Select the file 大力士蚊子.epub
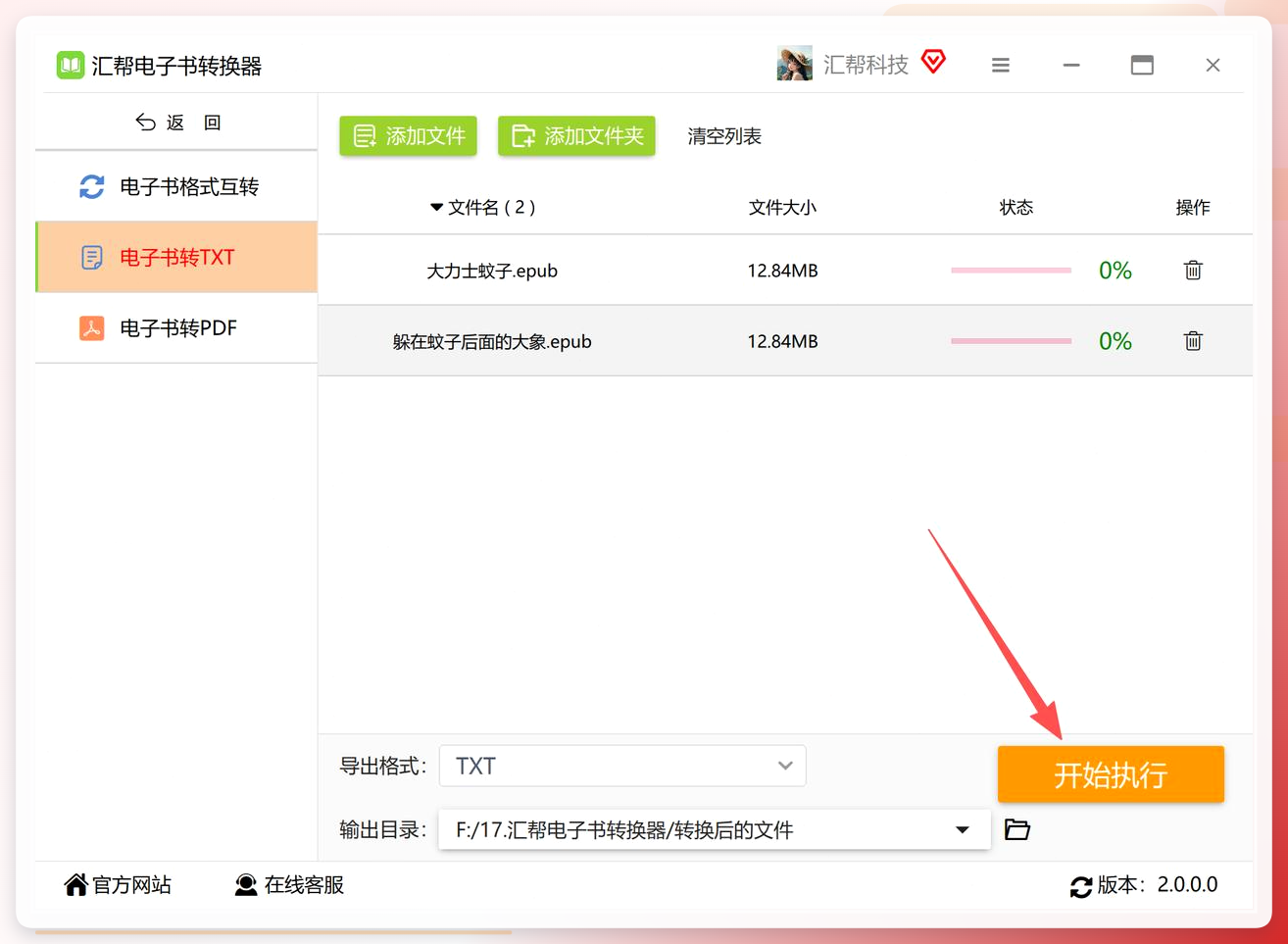1288x944 pixels. pos(492,271)
